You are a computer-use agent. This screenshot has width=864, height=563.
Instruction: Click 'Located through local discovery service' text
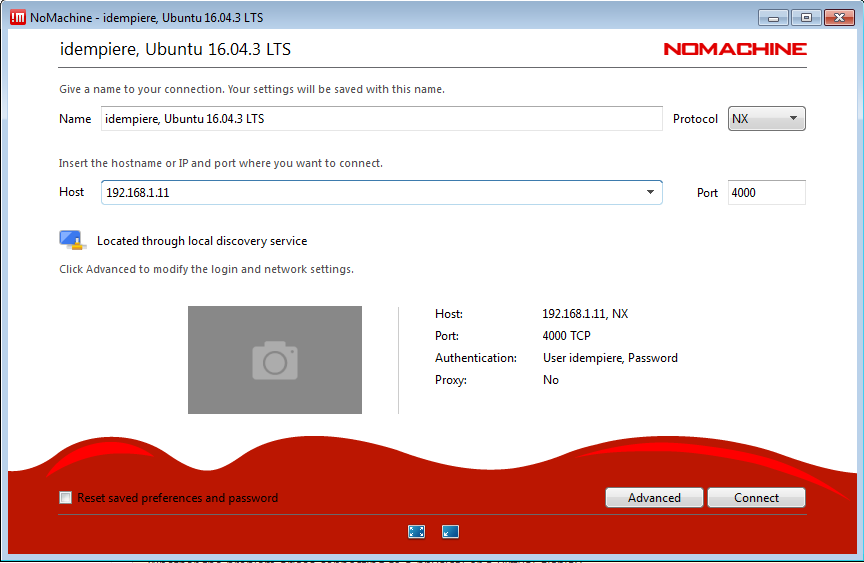[x=202, y=241]
